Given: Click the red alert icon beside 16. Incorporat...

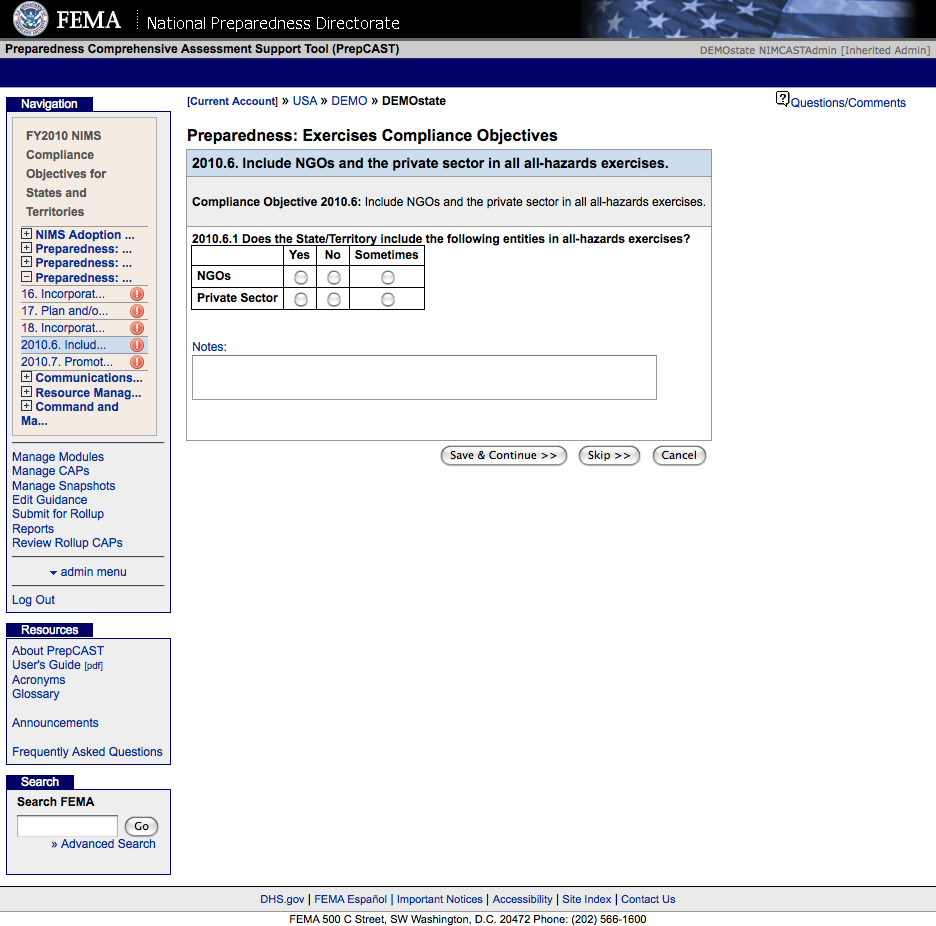Looking at the screenshot, I should (x=137, y=294).
